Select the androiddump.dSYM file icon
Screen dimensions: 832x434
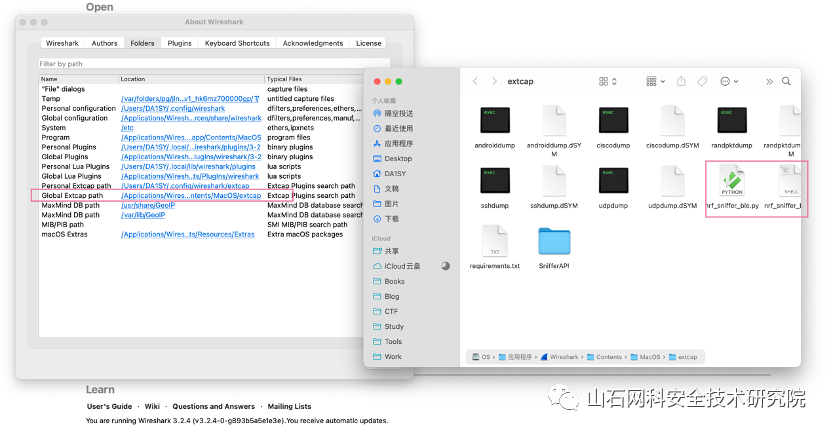(x=554, y=121)
